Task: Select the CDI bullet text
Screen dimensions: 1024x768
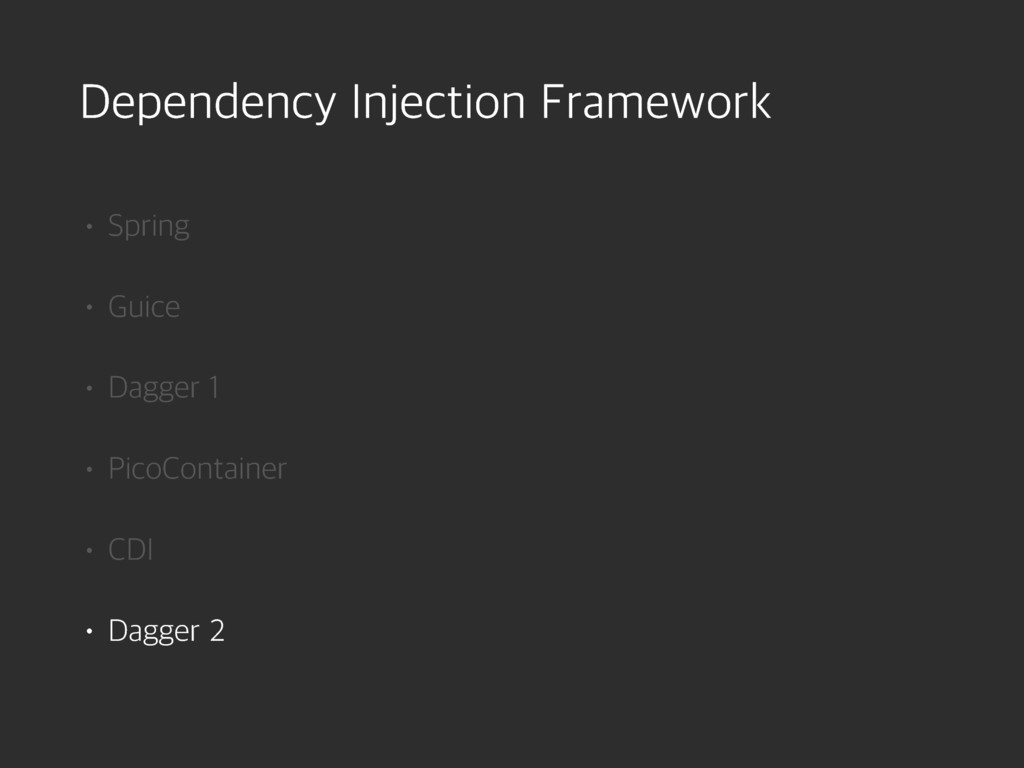Action: click(x=130, y=549)
